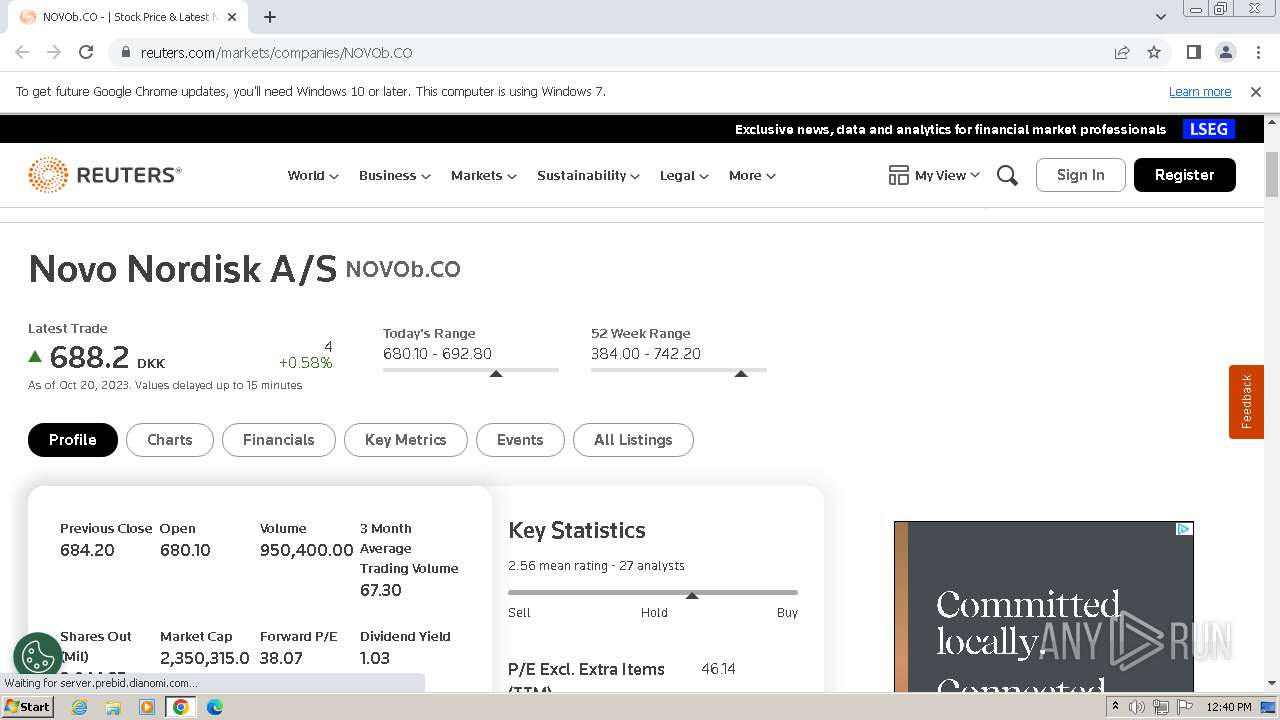Viewport: 1280px width, 720px height.
Task: Share this page icon in address bar
Action: click(x=1122, y=52)
